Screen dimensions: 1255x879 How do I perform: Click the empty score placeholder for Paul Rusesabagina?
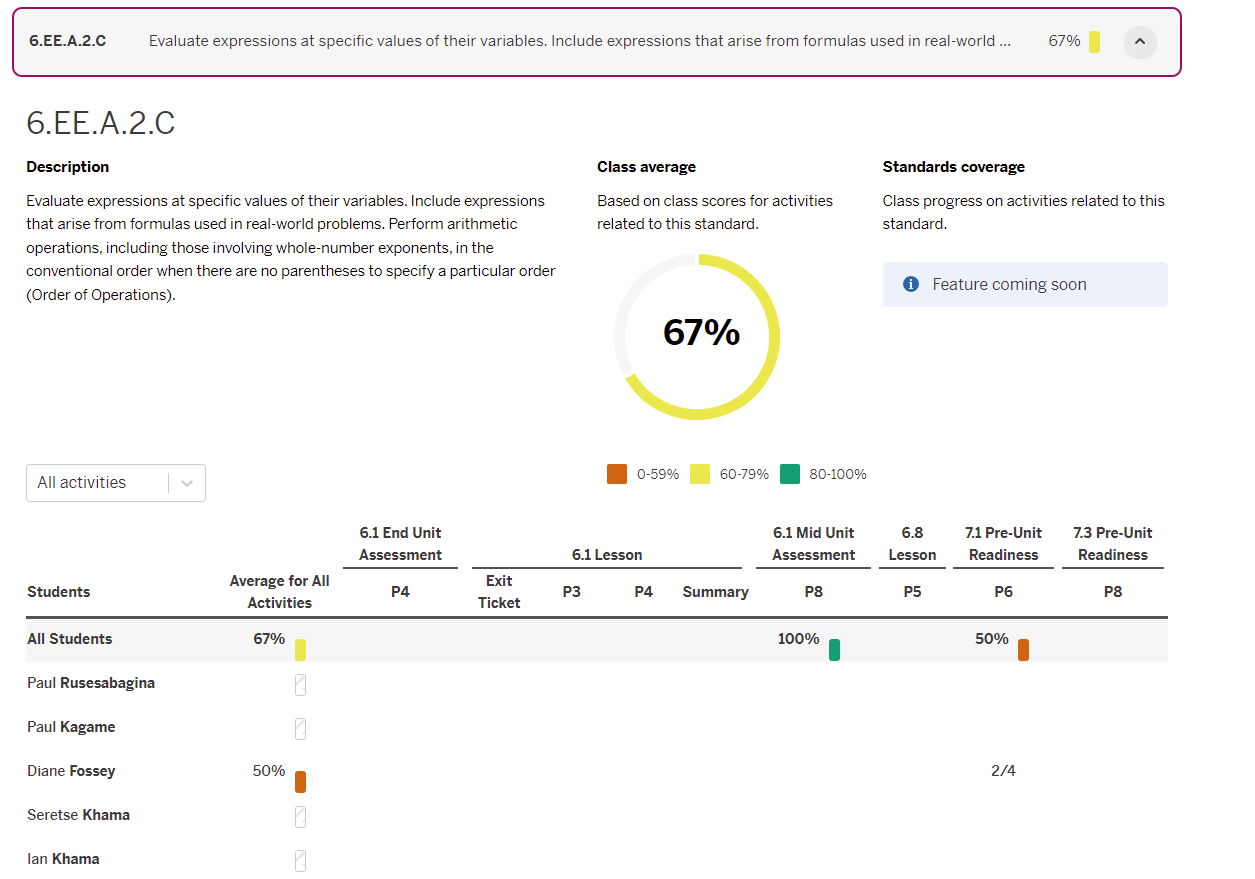click(x=300, y=685)
